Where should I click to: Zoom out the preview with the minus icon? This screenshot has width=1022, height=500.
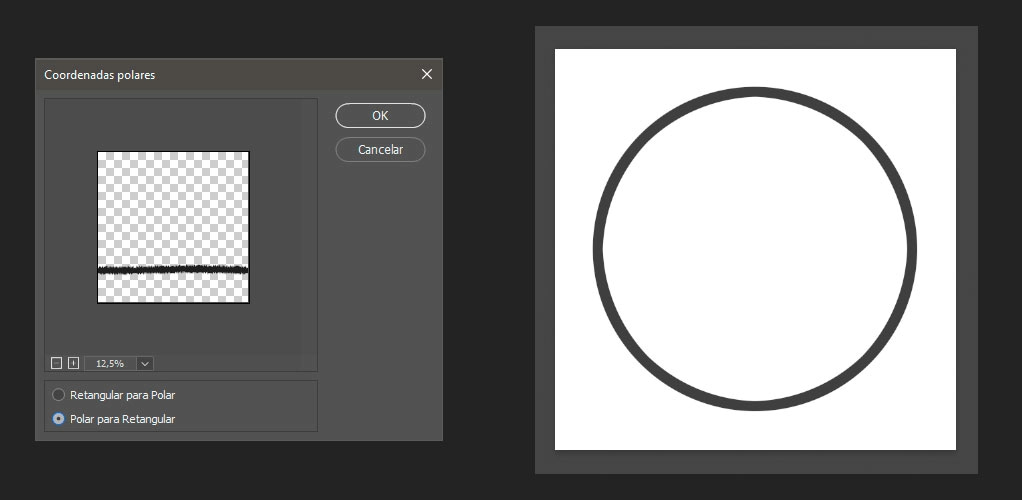pos(56,363)
